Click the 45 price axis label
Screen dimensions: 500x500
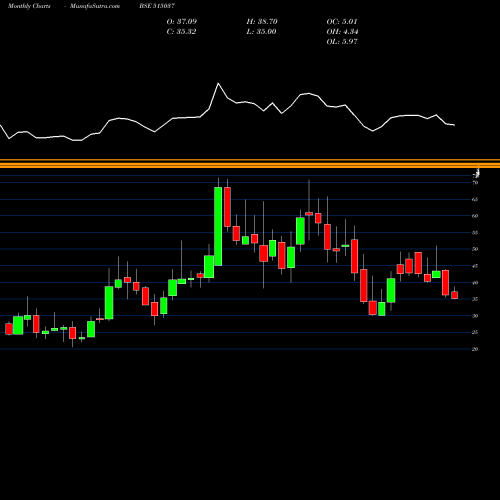pyautogui.click(x=475, y=266)
